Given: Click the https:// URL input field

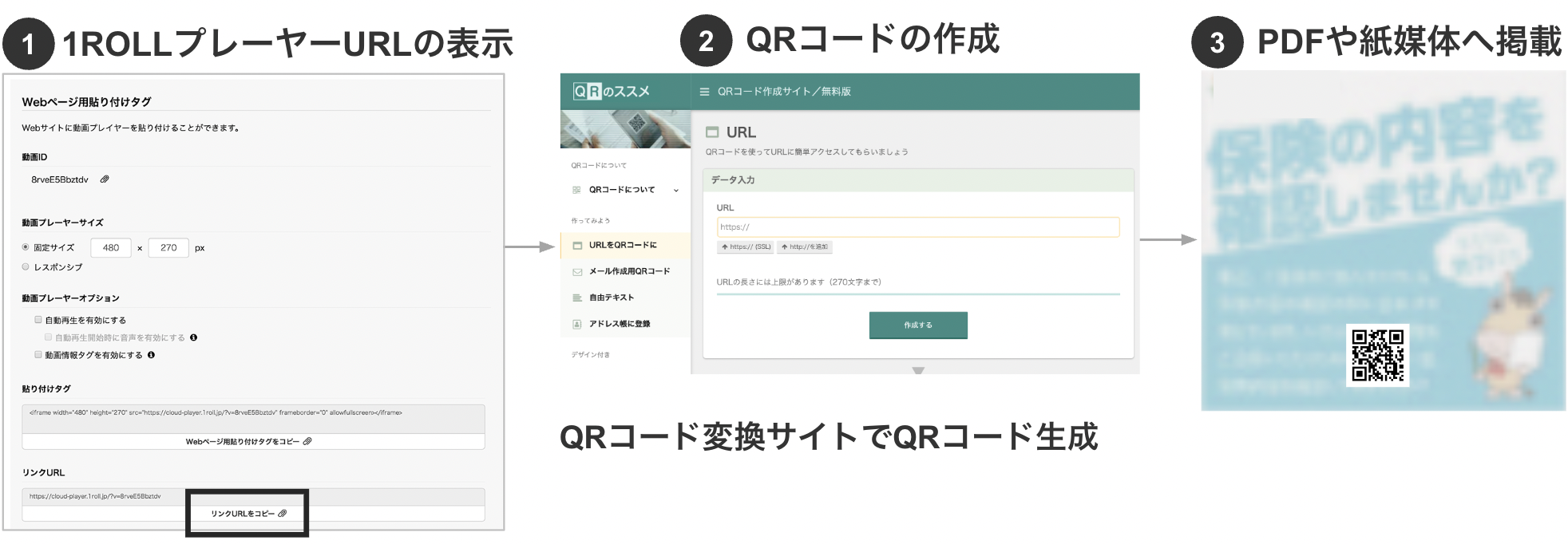Looking at the screenshot, I should (918, 227).
